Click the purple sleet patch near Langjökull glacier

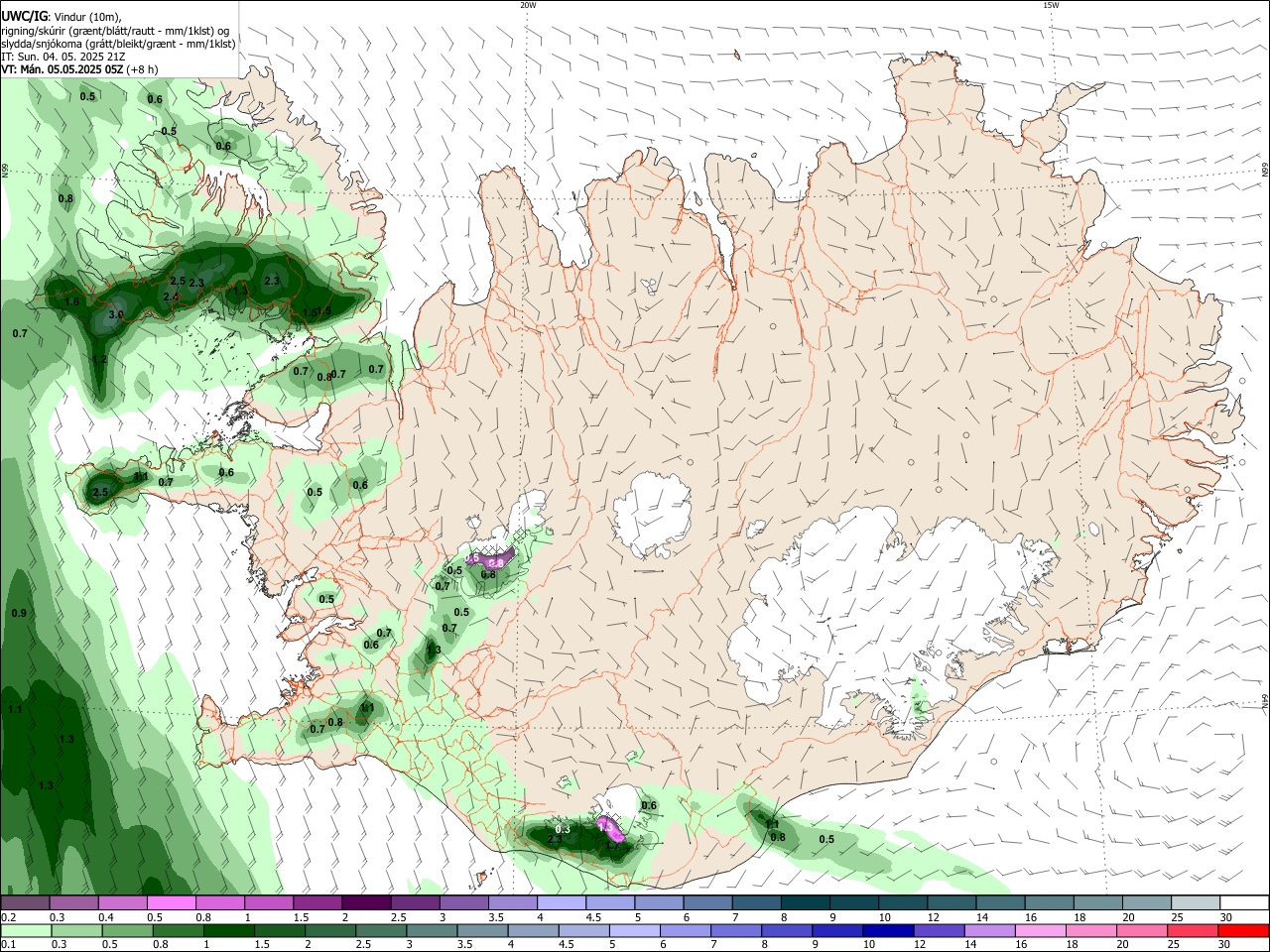point(491,557)
